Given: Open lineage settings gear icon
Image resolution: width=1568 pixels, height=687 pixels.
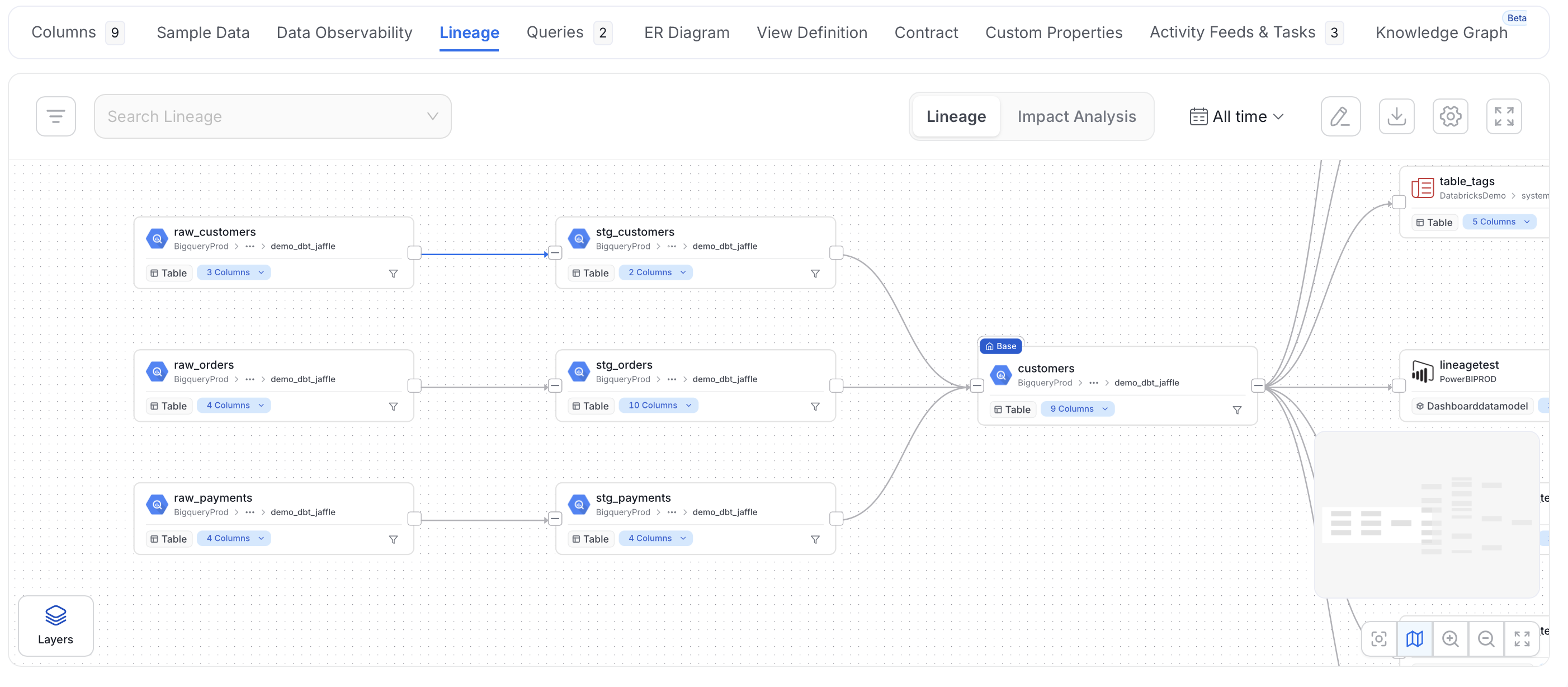Looking at the screenshot, I should click(1451, 116).
